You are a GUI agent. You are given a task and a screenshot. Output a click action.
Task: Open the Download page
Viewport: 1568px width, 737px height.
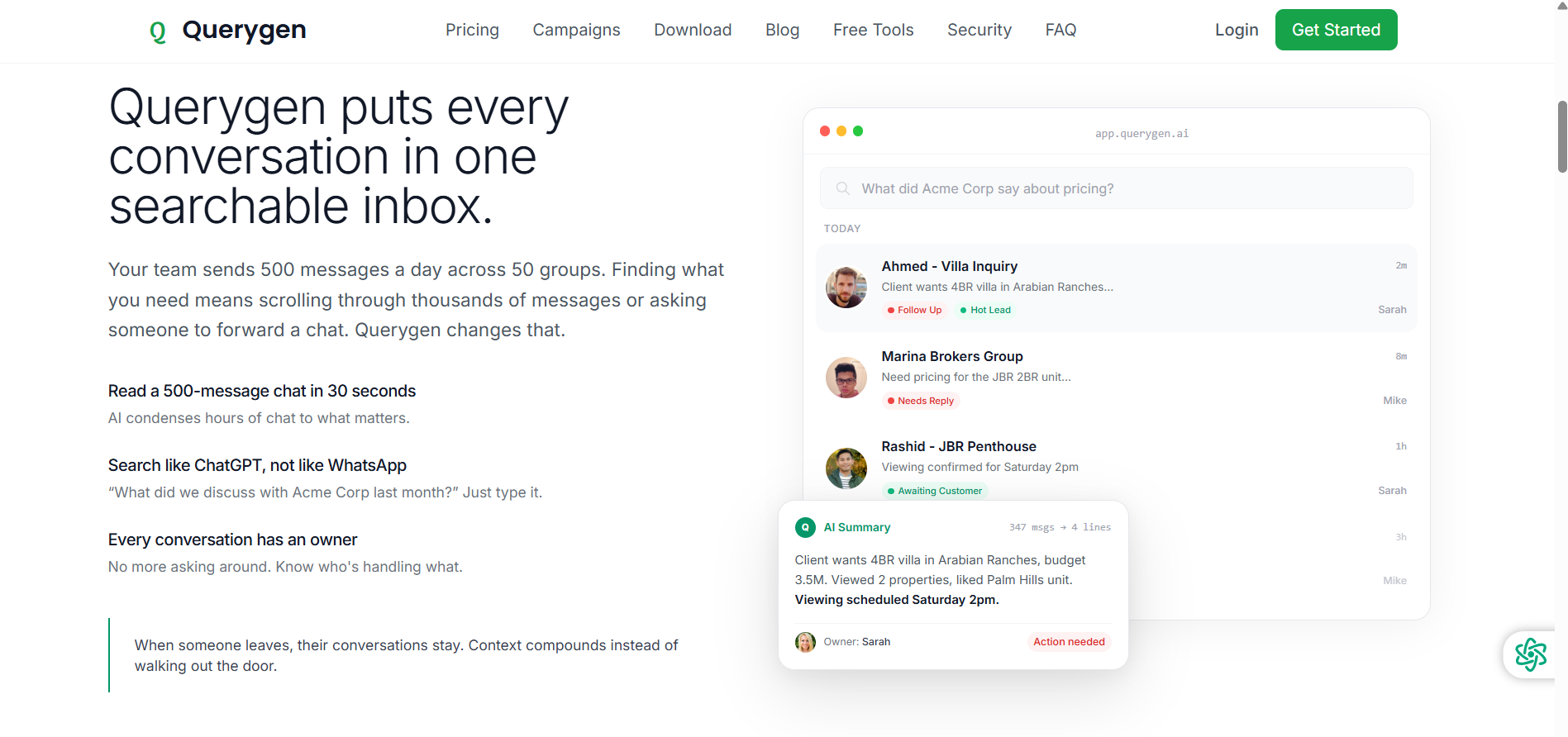(693, 30)
